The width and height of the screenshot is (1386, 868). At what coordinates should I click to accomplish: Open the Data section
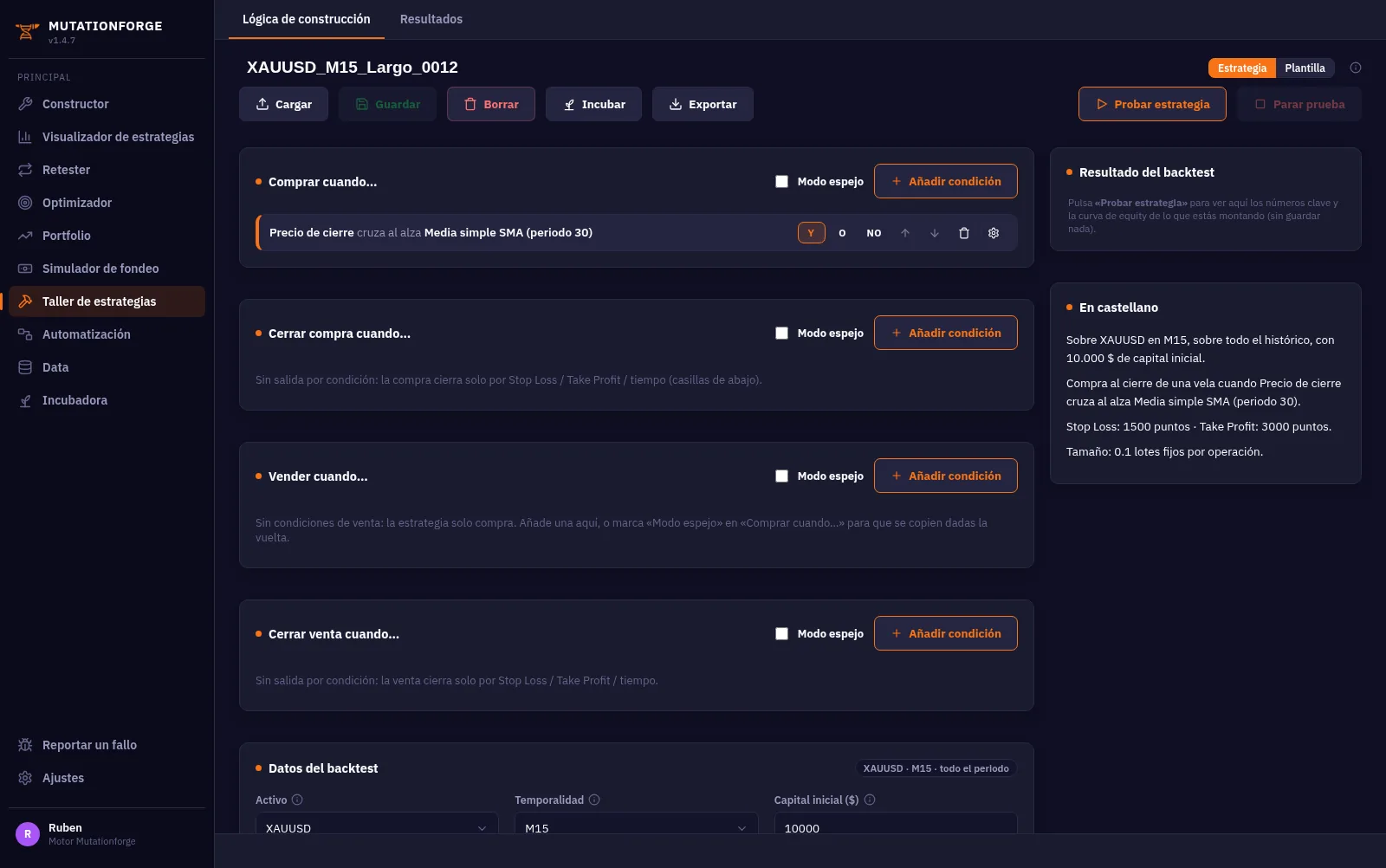click(x=107, y=367)
